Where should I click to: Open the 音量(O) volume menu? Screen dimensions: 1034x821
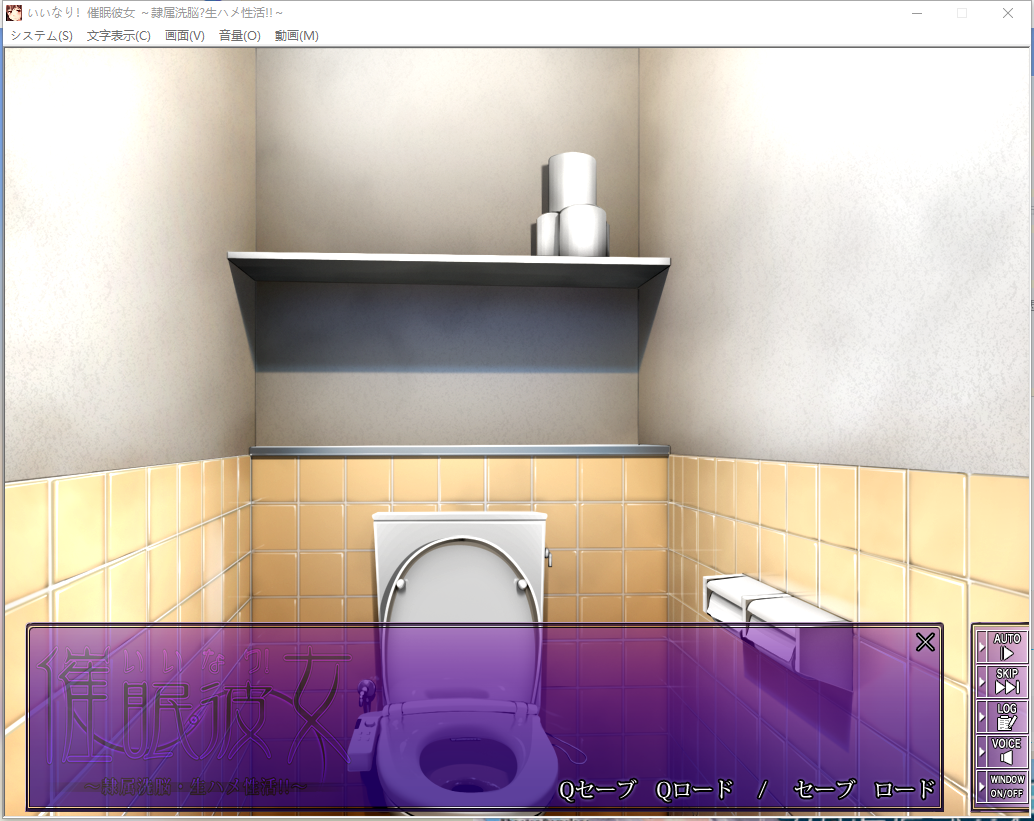pos(239,35)
